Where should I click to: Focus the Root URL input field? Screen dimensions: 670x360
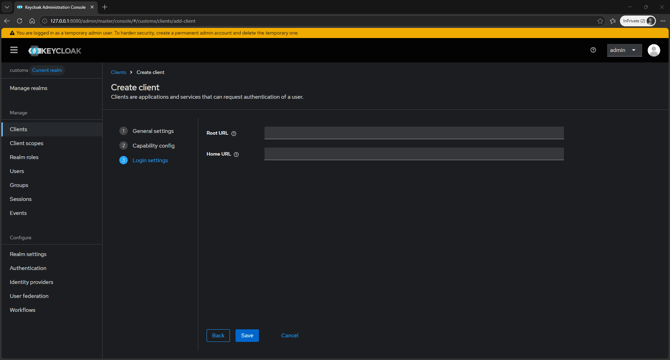414,133
